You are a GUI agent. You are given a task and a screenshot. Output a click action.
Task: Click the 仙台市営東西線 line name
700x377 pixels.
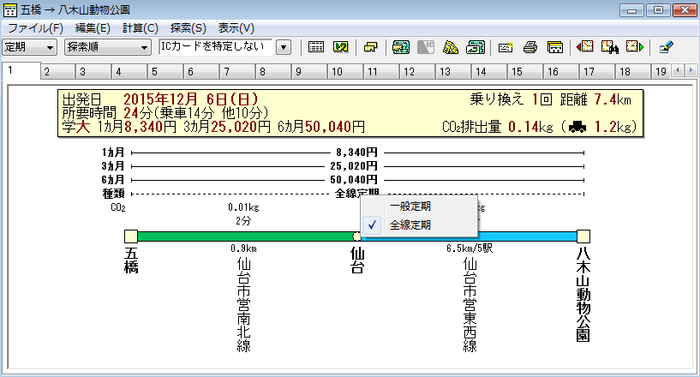pyautogui.click(x=470, y=304)
